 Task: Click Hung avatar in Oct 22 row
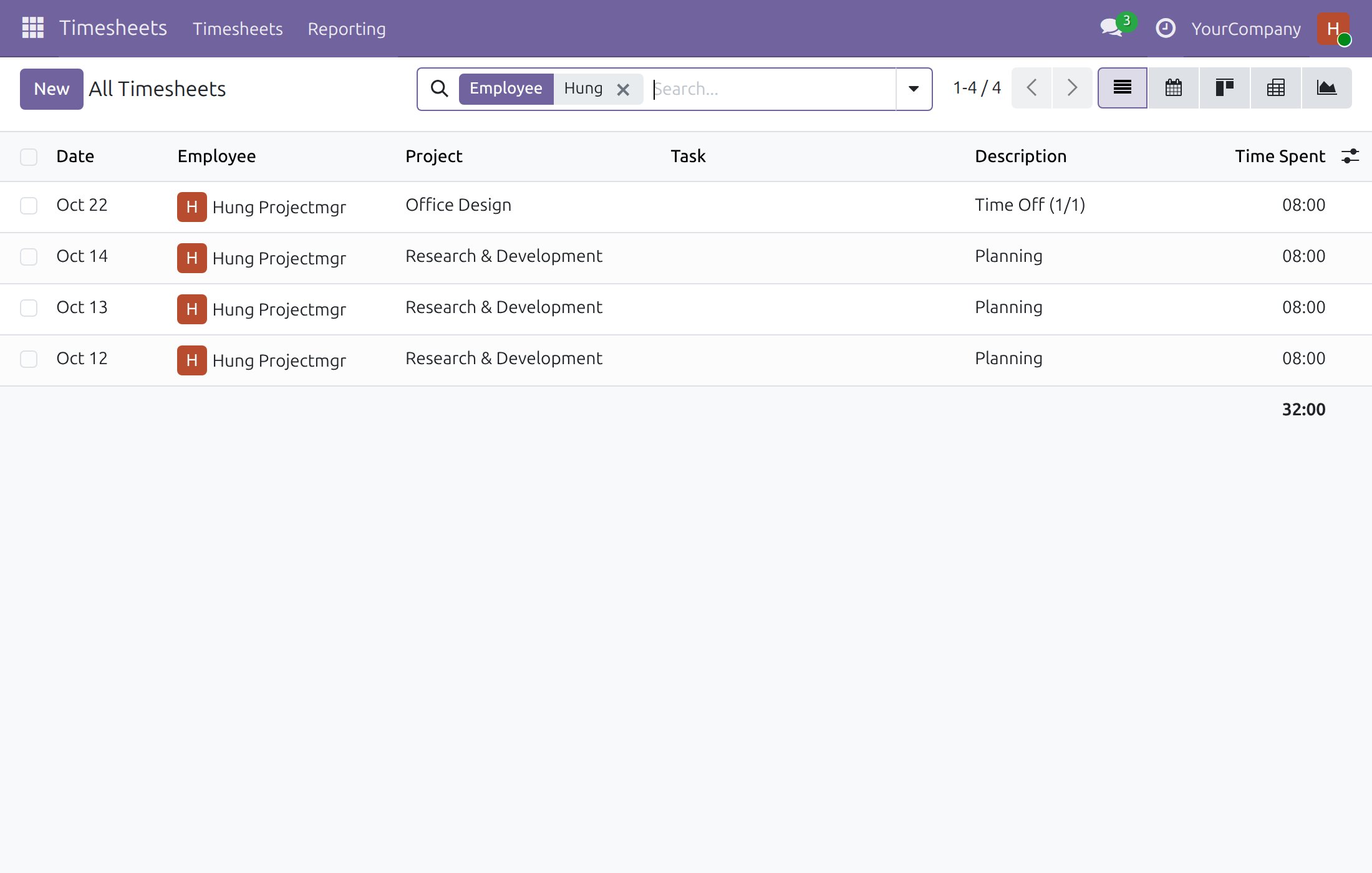click(x=191, y=206)
